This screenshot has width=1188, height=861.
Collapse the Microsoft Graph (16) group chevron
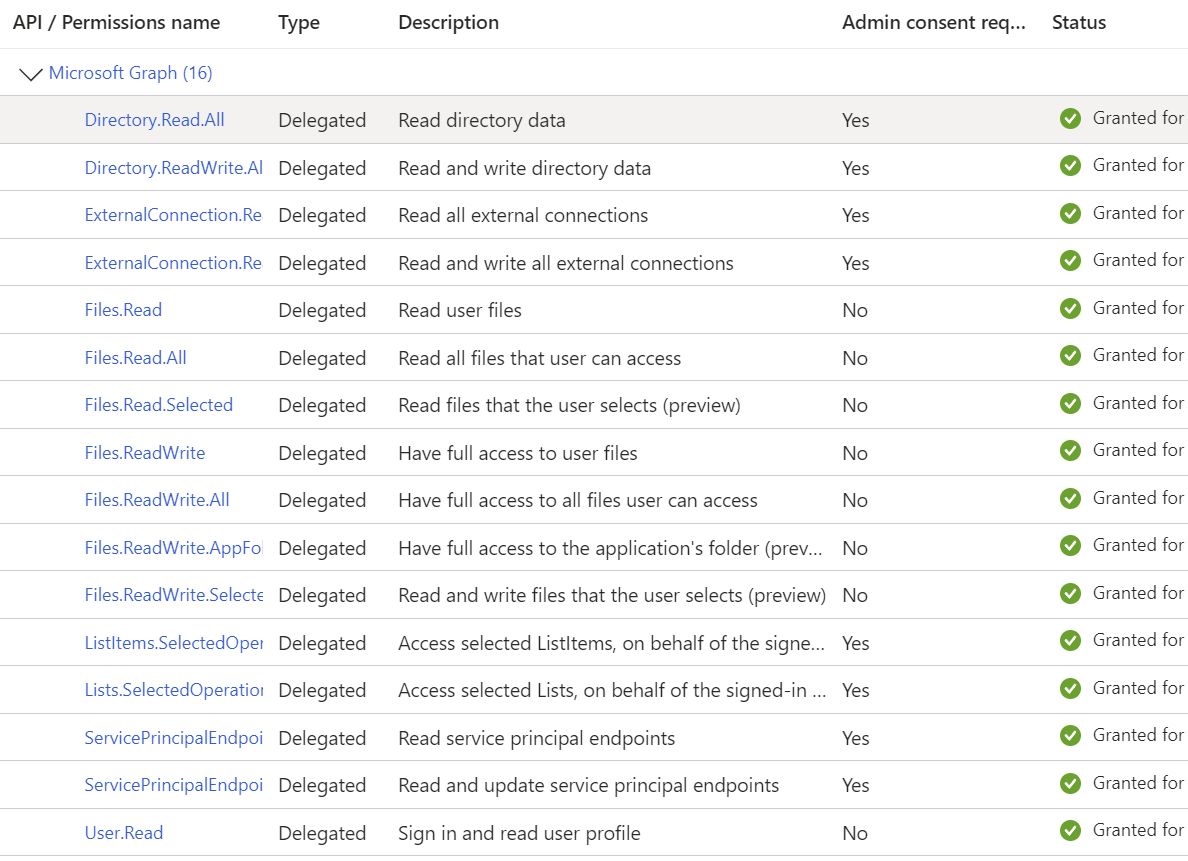tap(30, 74)
